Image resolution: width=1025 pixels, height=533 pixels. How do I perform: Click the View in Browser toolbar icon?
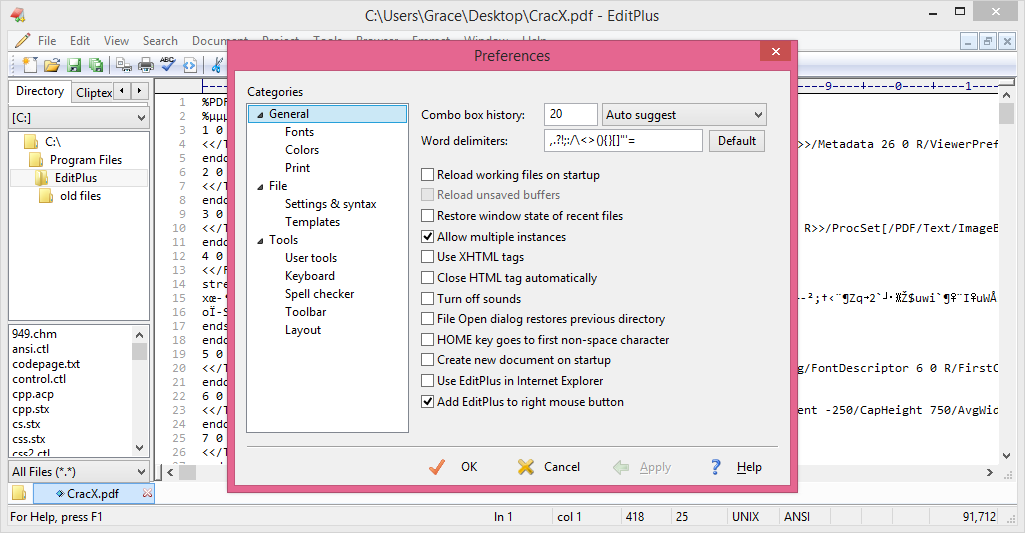pos(190,65)
